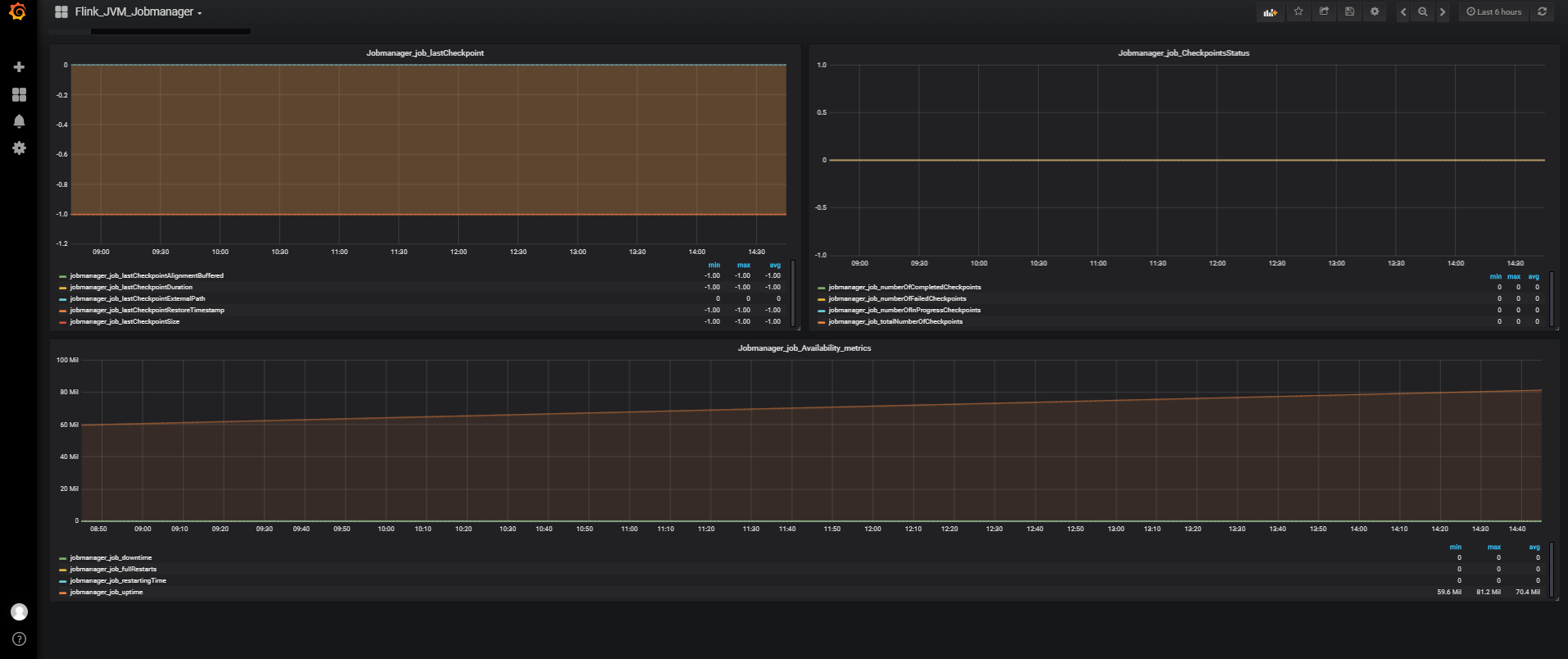Toggle the jobmanager_job_fullRestarts series
Screen dimensions: 1568x659
[x=113, y=569]
